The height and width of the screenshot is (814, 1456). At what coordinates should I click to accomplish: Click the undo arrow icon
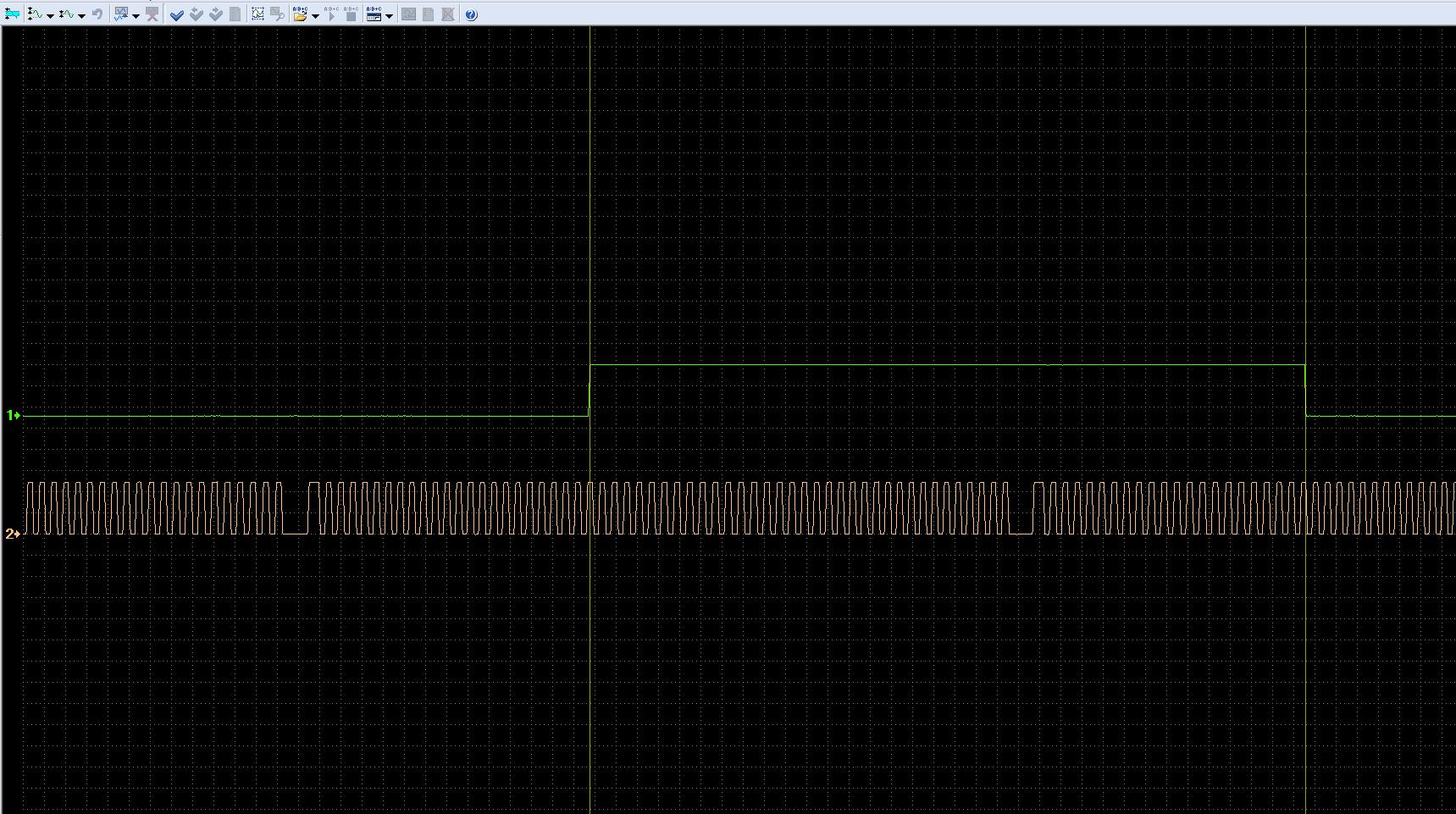(x=97, y=14)
